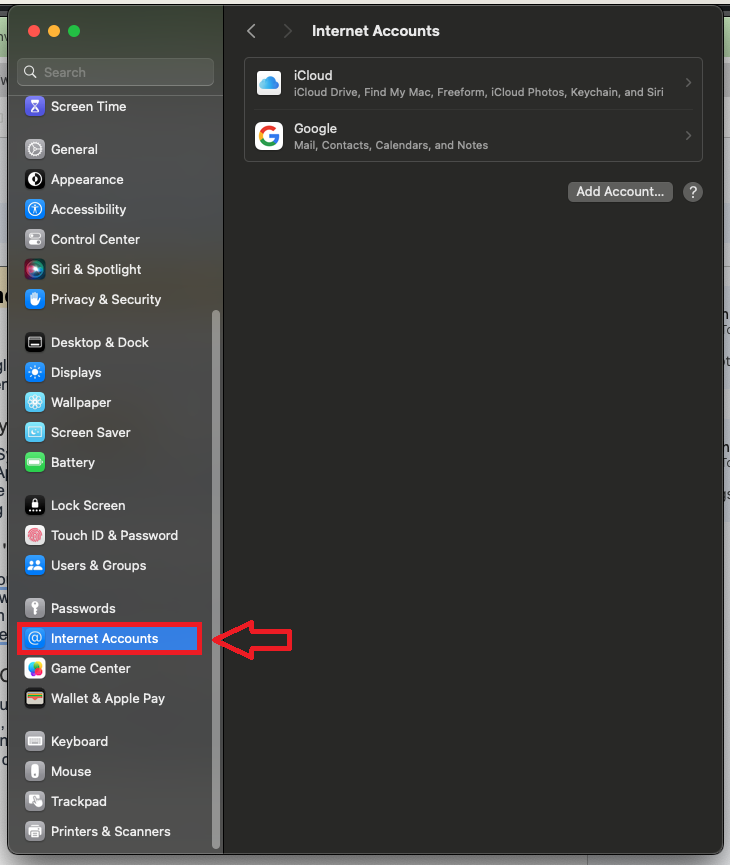The width and height of the screenshot is (730, 865).
Task: Open the Siri & Spotlight label
Action: click(96, 269)
